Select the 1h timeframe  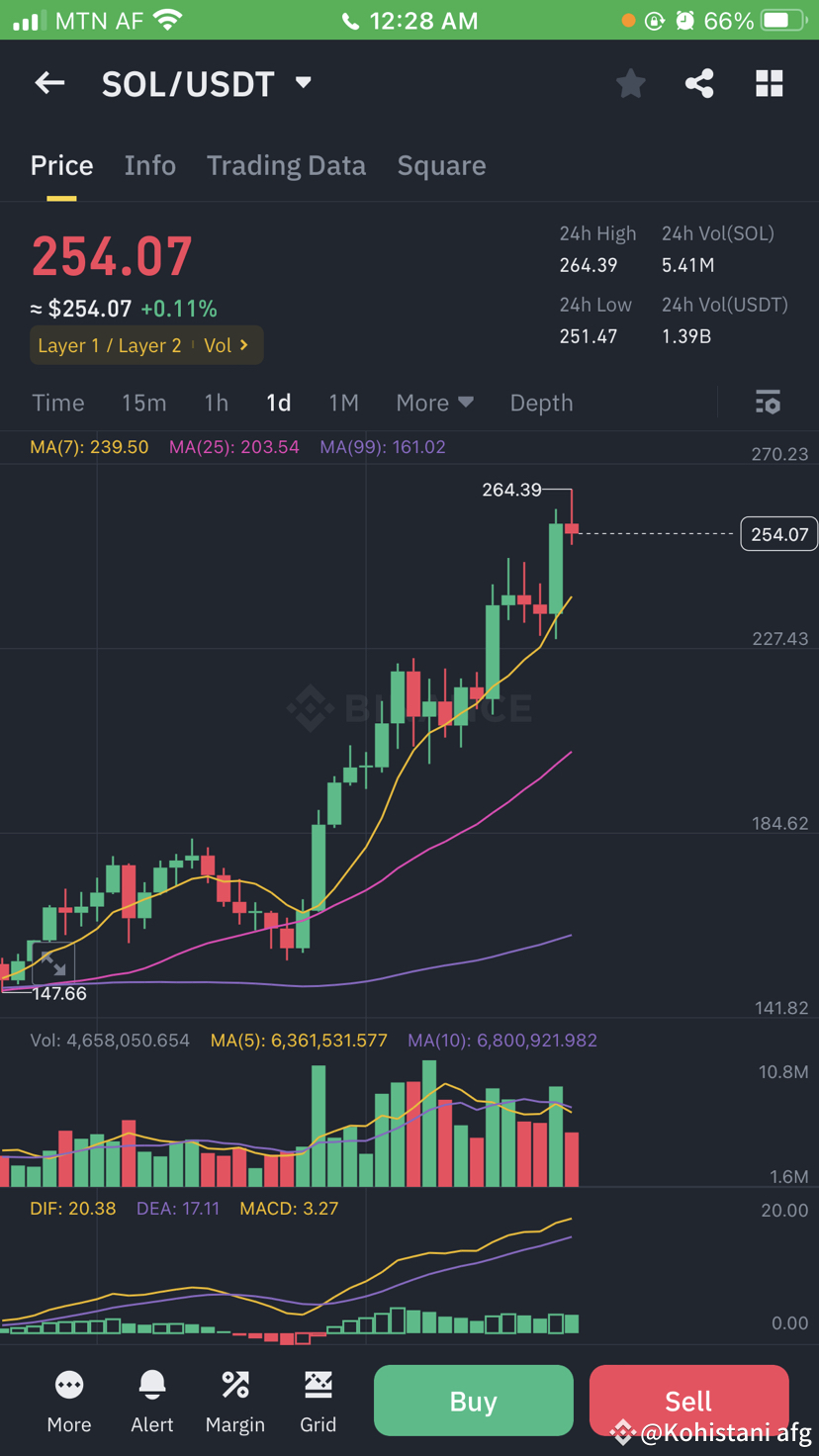pos(216,403)
